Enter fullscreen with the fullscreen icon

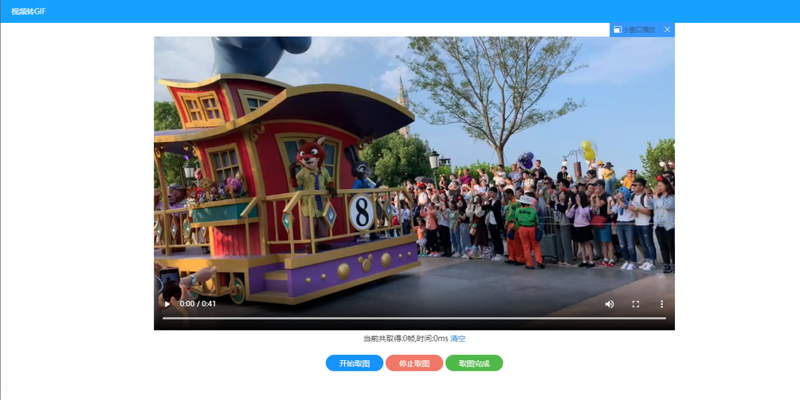click(x=635, y=304)
